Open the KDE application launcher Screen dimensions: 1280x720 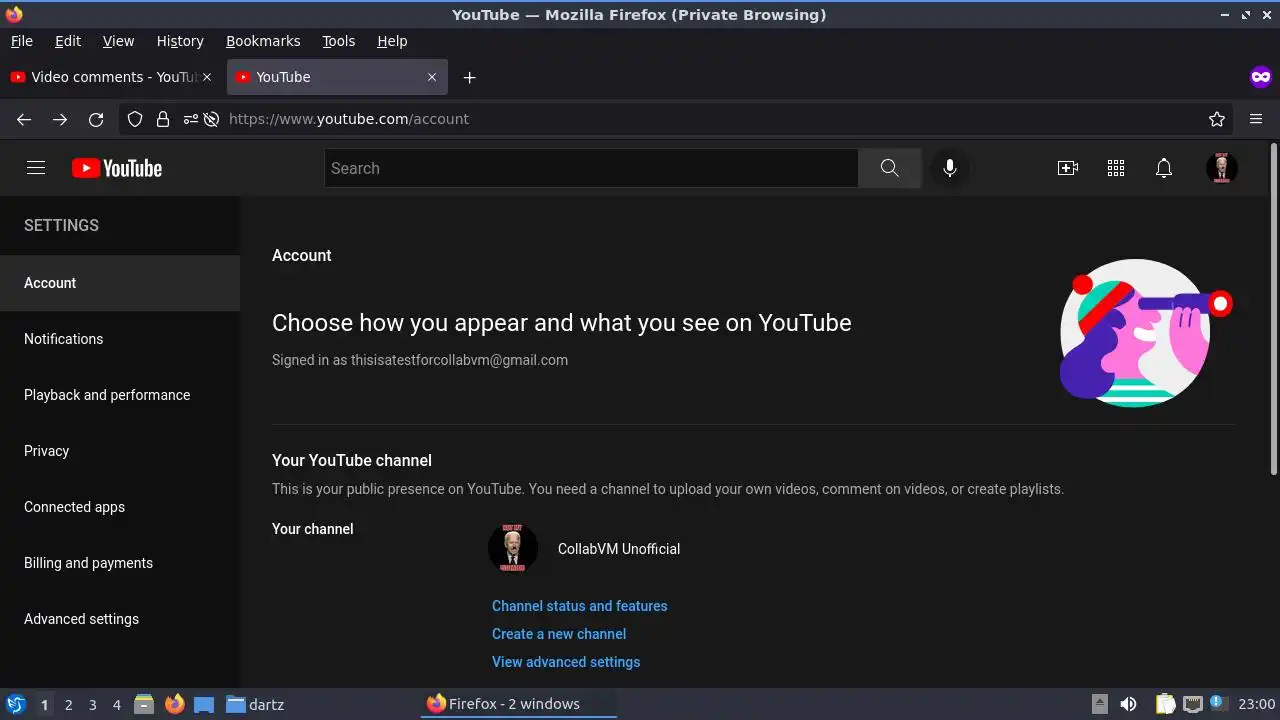click(x=16, y=704)
